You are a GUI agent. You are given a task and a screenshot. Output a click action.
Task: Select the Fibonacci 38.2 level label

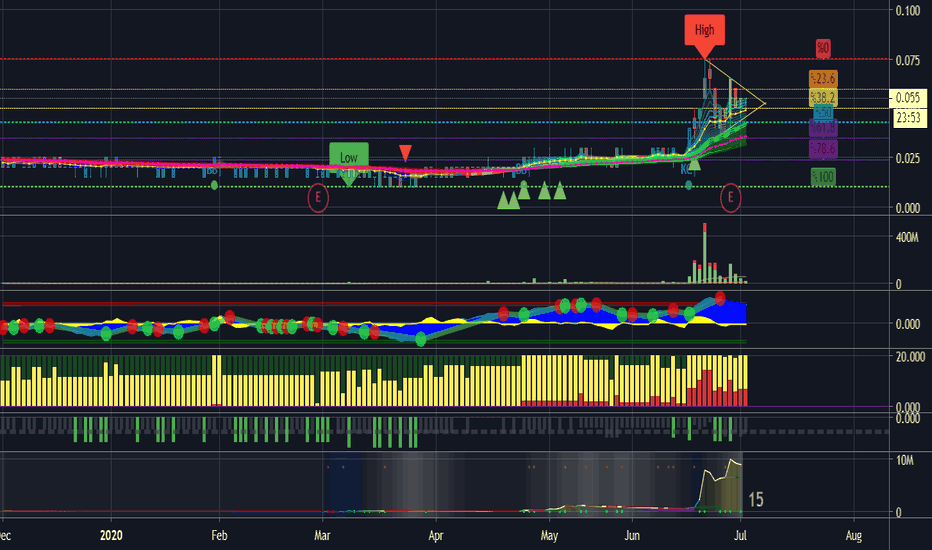823,97
